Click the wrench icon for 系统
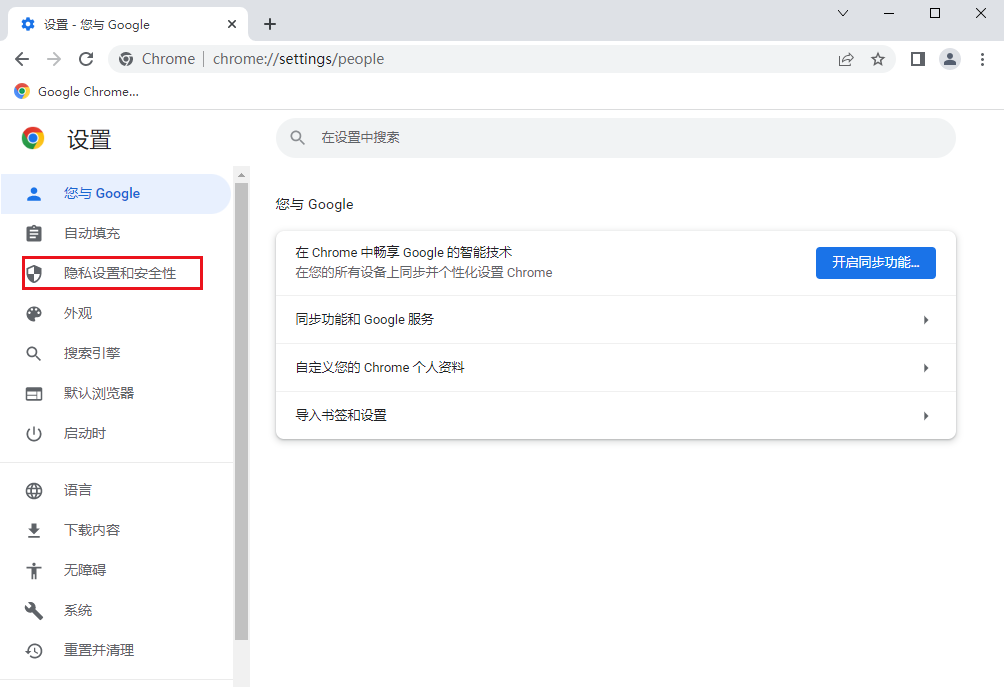Screen dimensions: 1004x687 34,610
